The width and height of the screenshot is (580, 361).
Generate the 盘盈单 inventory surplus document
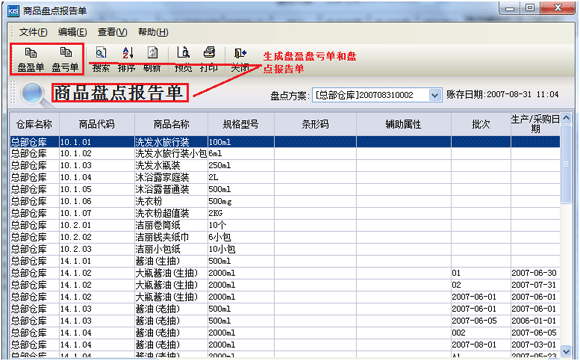pos(31,59)
